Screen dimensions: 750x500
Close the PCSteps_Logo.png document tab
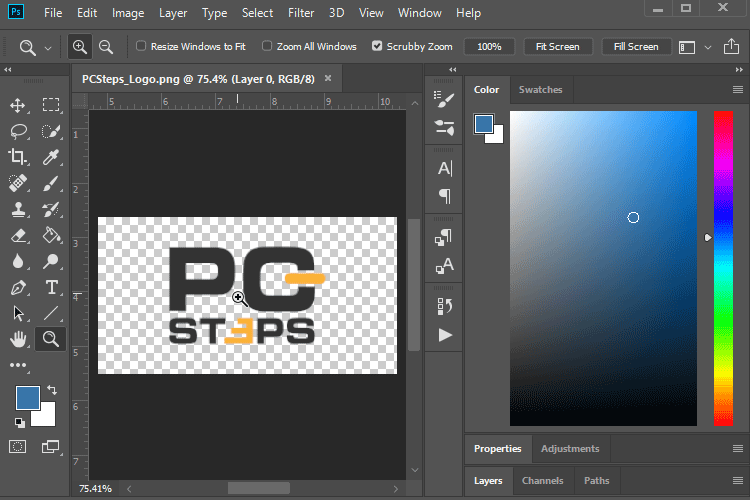click(x=328, y=78)
